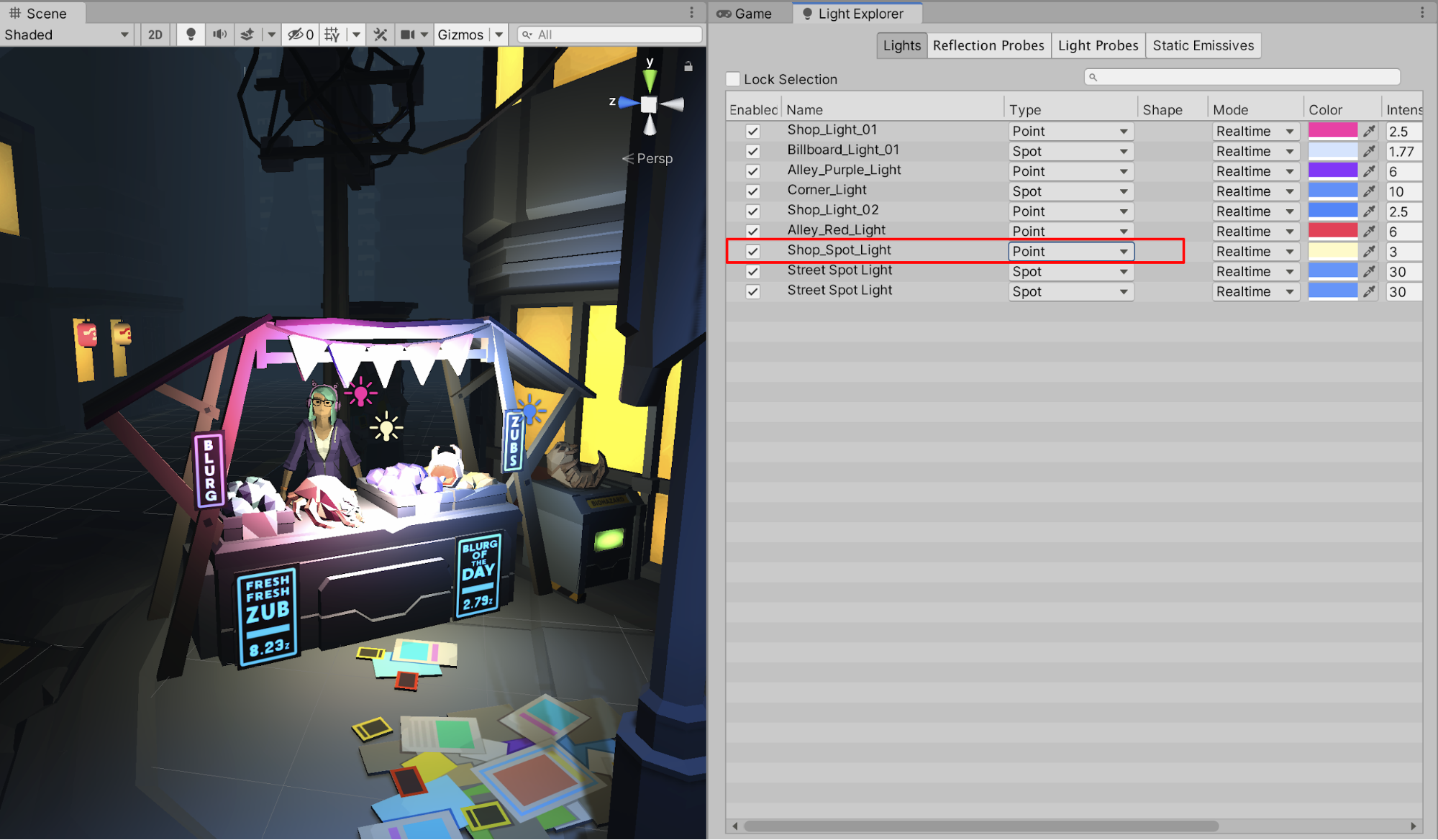Disable the Shop_Light_01 enabled checkbox
Viewport: 1438px width, 840px height.
pos(752,131)
